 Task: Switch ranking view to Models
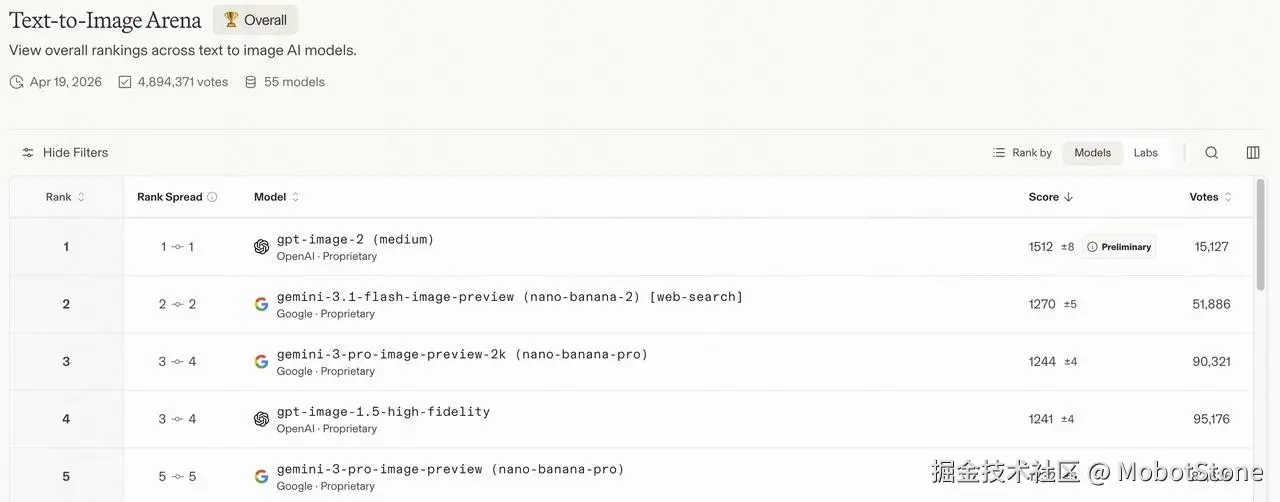click(x=1092, y=153)
